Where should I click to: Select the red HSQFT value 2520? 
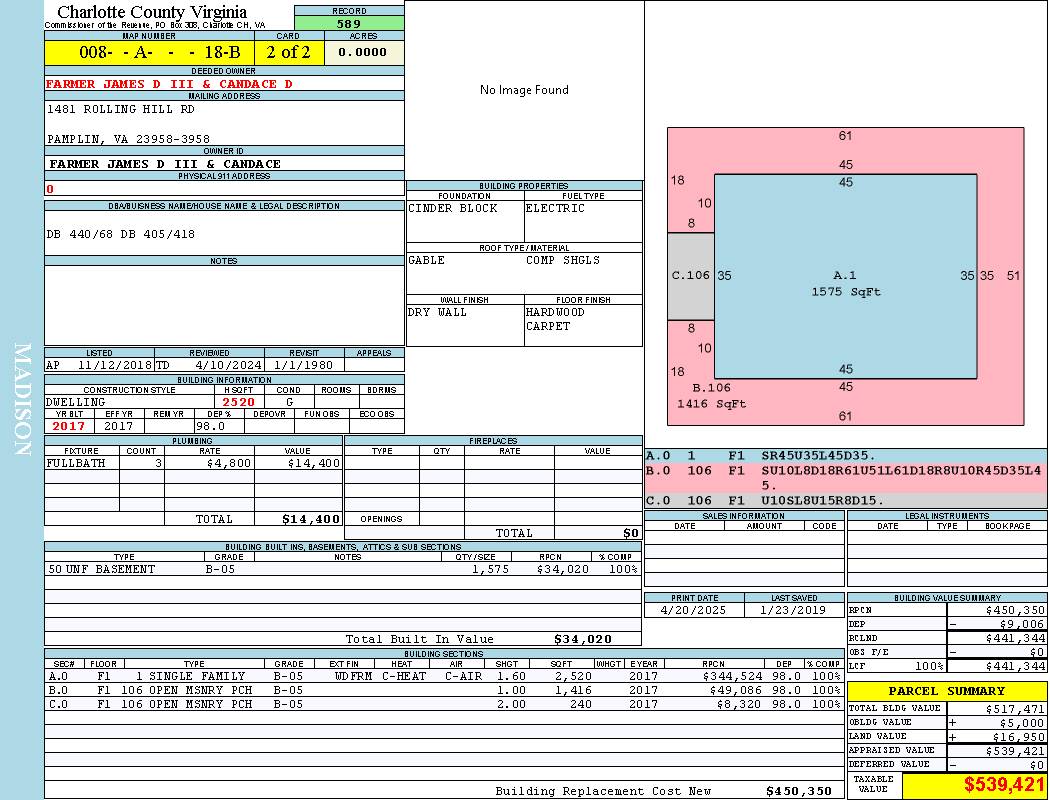tap(238, 402)
